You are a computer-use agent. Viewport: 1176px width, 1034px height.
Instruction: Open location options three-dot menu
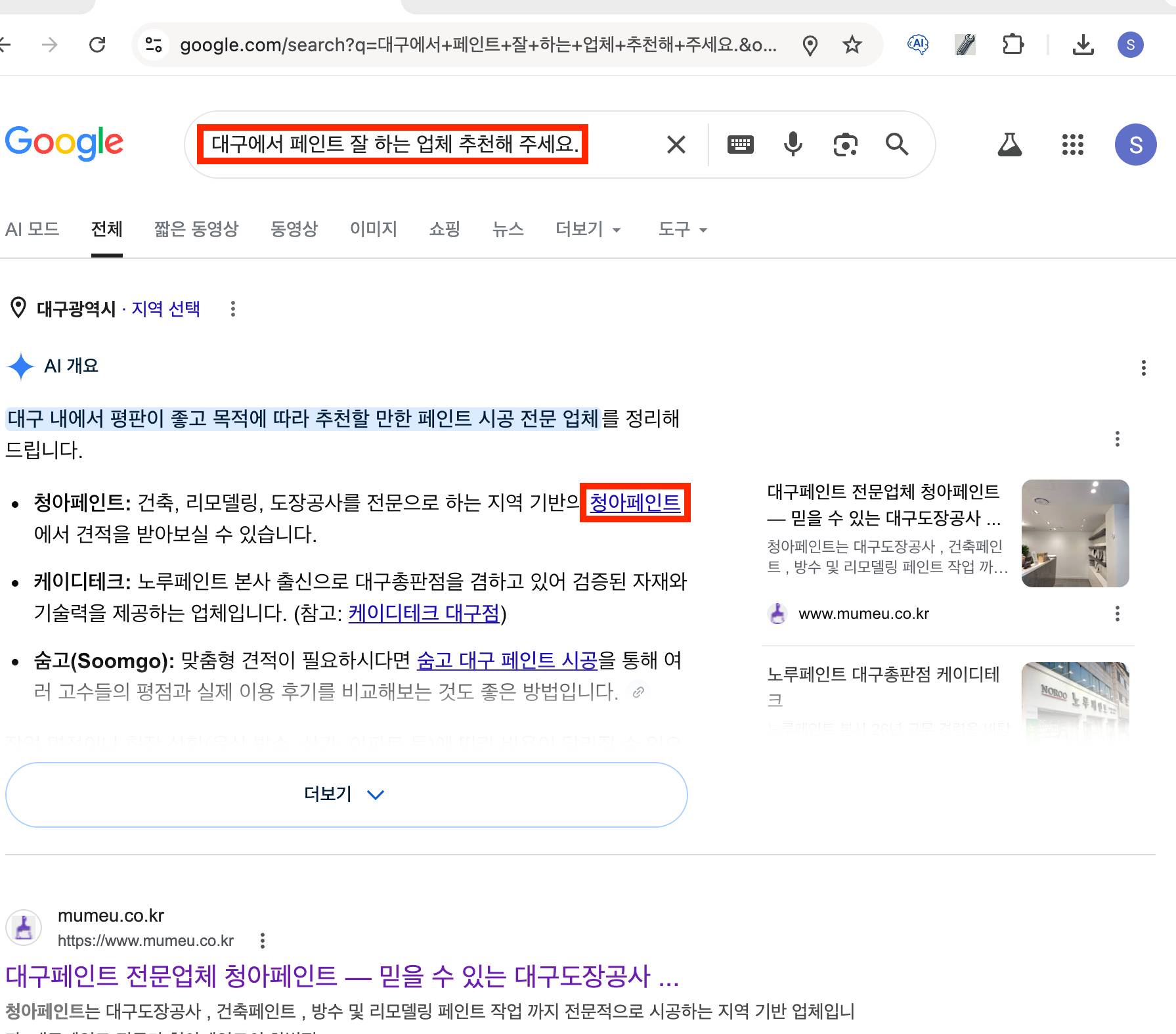[x=232, y=309]
